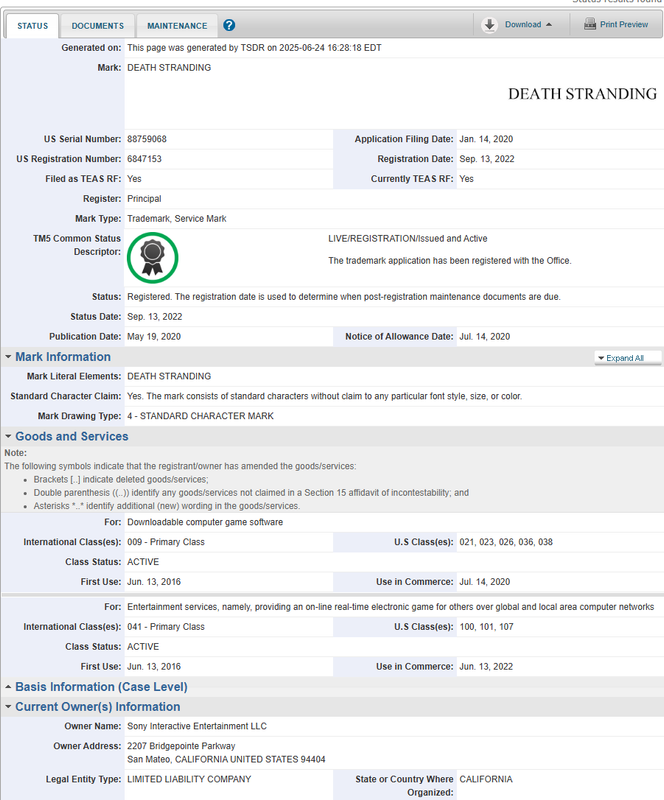The width and height of the screenshot is (664, 800).
Task: Click 041 - Primary Class value
Action: [166, 627]
